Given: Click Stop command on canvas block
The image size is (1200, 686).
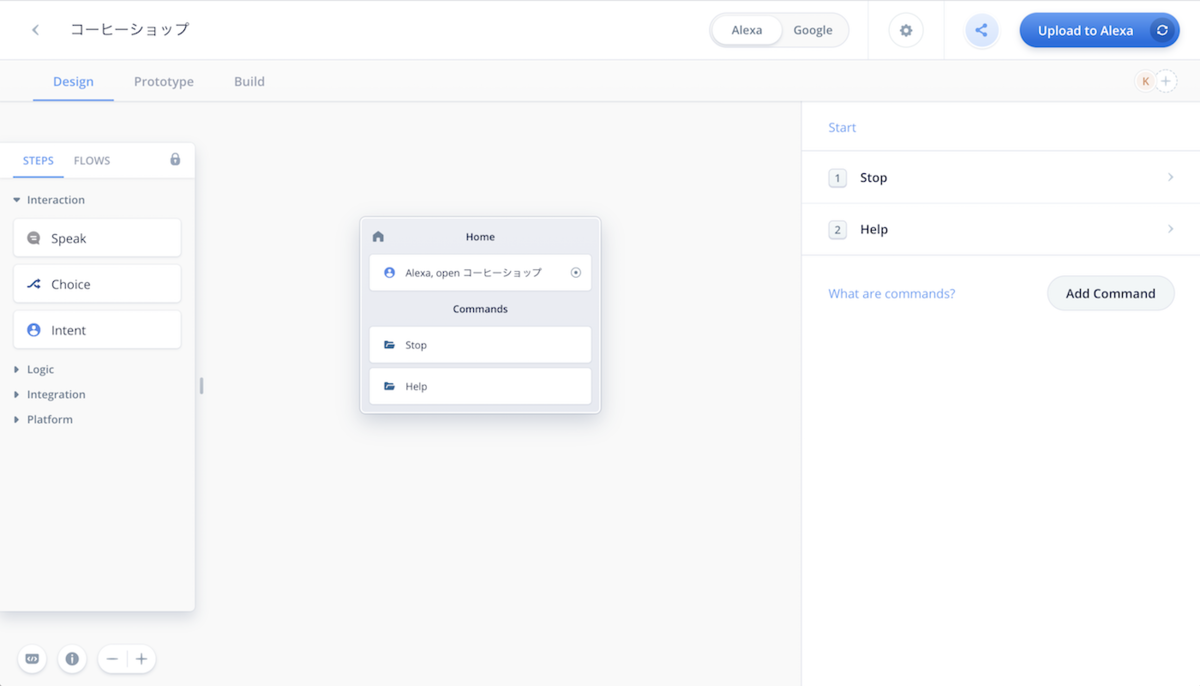Looking at the screenshot, I should point(480,345).
